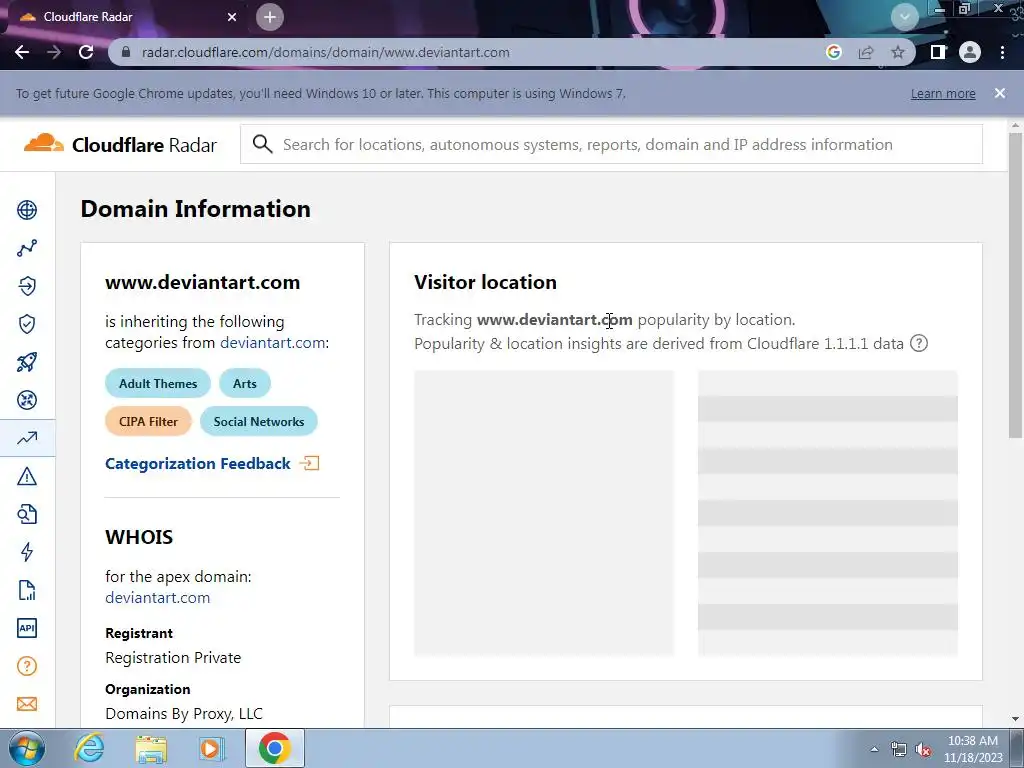Open Chrome three-dot menu
The image size is (1024, 768).
coord(1002,52)
